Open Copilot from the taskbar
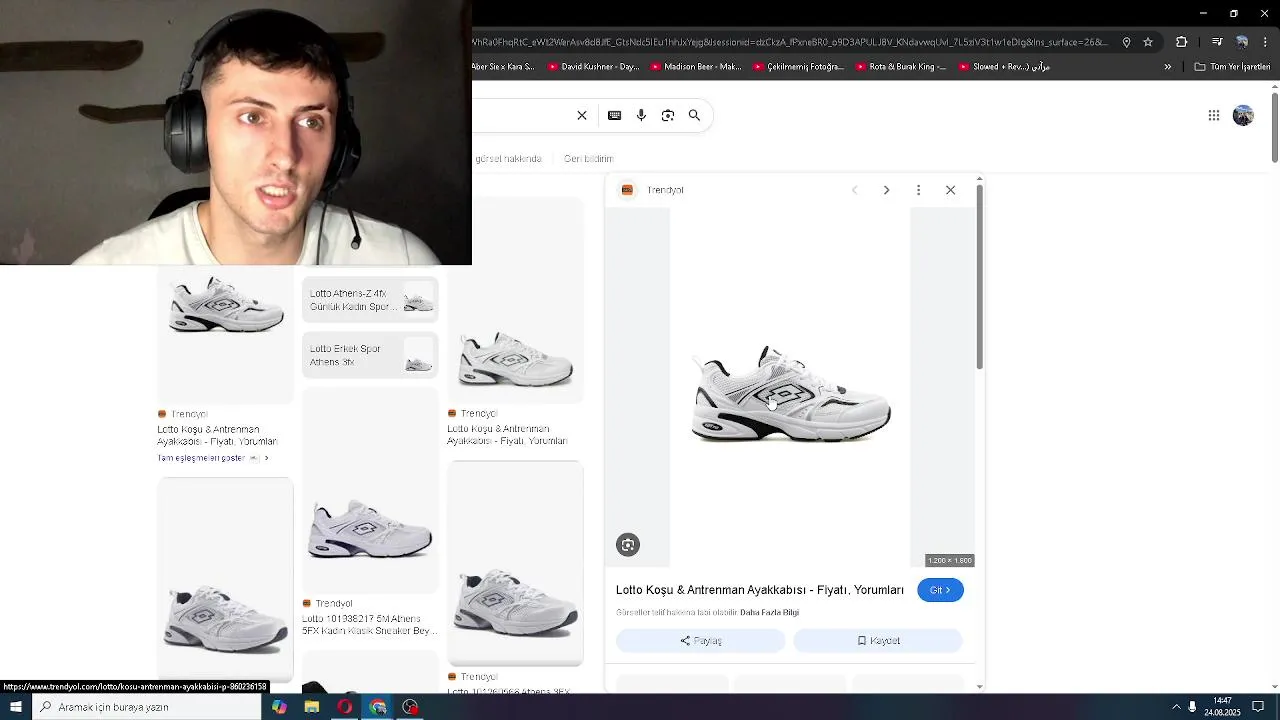The height and width of the screenshot is (720, 1280). coord(279,707)
